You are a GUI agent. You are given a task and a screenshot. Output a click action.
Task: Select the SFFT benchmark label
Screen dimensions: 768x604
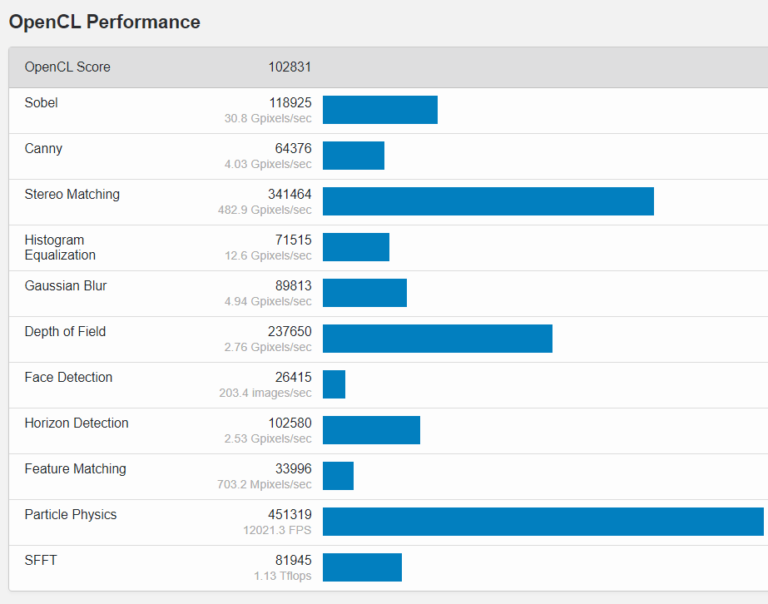coord(41,560)
